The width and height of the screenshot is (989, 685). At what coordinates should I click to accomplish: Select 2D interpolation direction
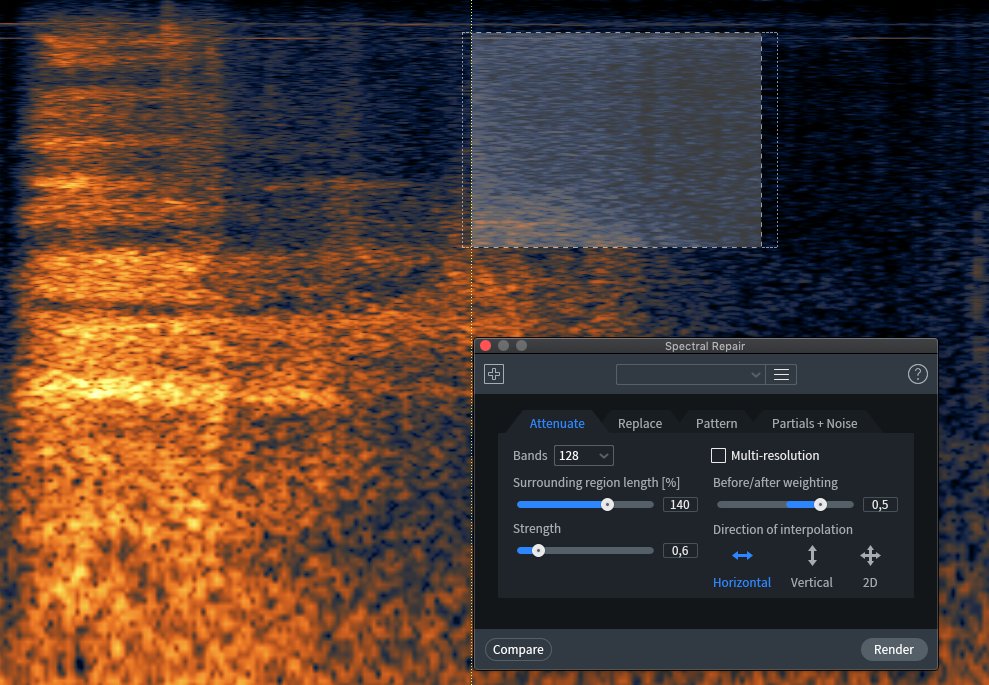[x=870, y=568]
